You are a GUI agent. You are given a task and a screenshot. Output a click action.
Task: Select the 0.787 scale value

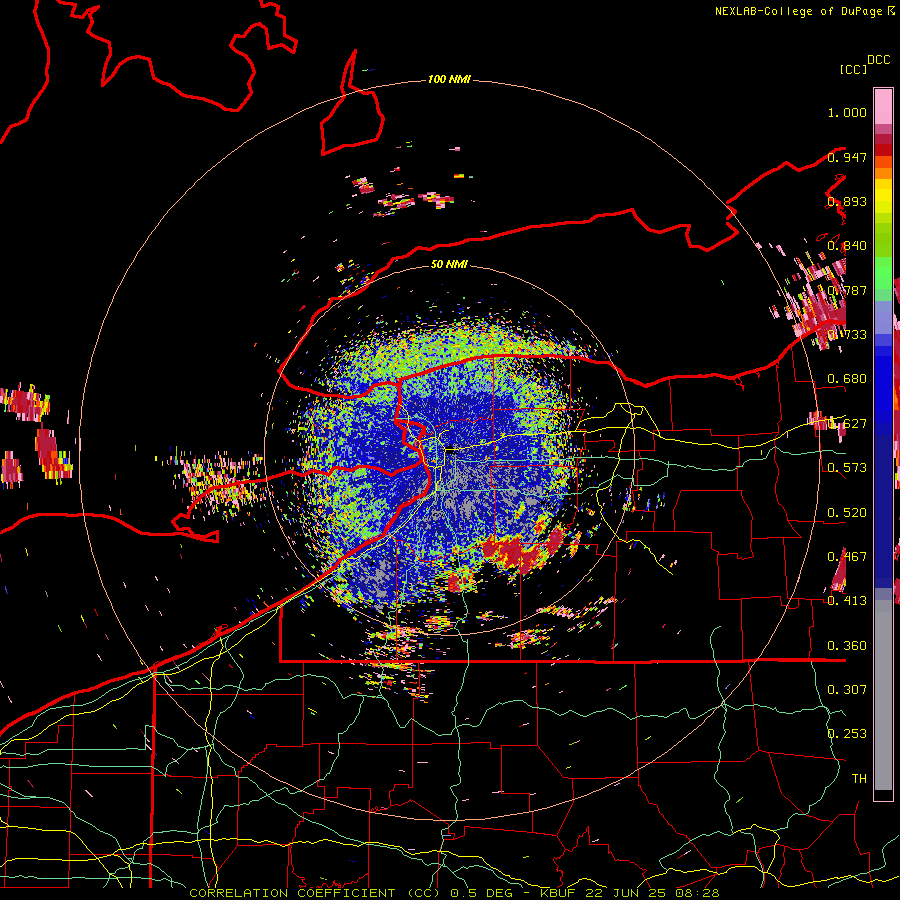tap(847, 290)
